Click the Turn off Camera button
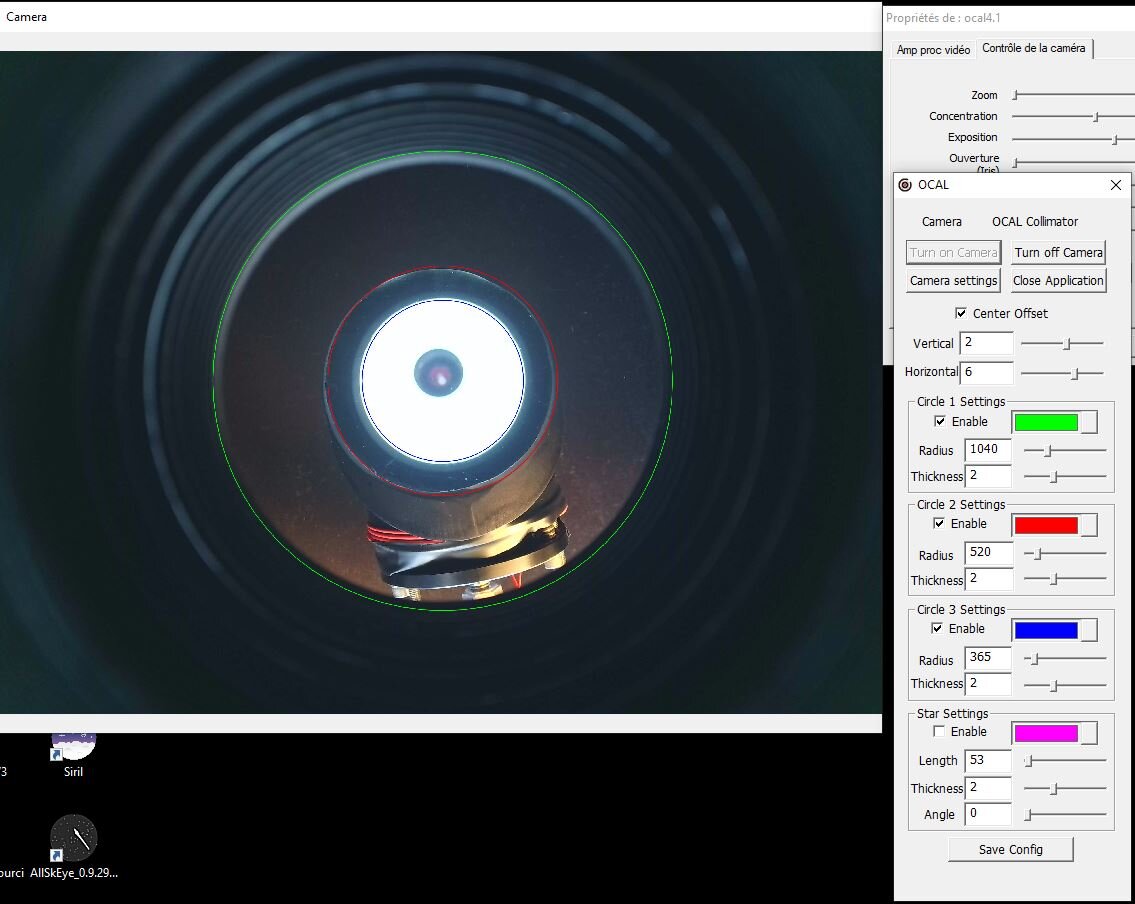 coord(1058,253)
